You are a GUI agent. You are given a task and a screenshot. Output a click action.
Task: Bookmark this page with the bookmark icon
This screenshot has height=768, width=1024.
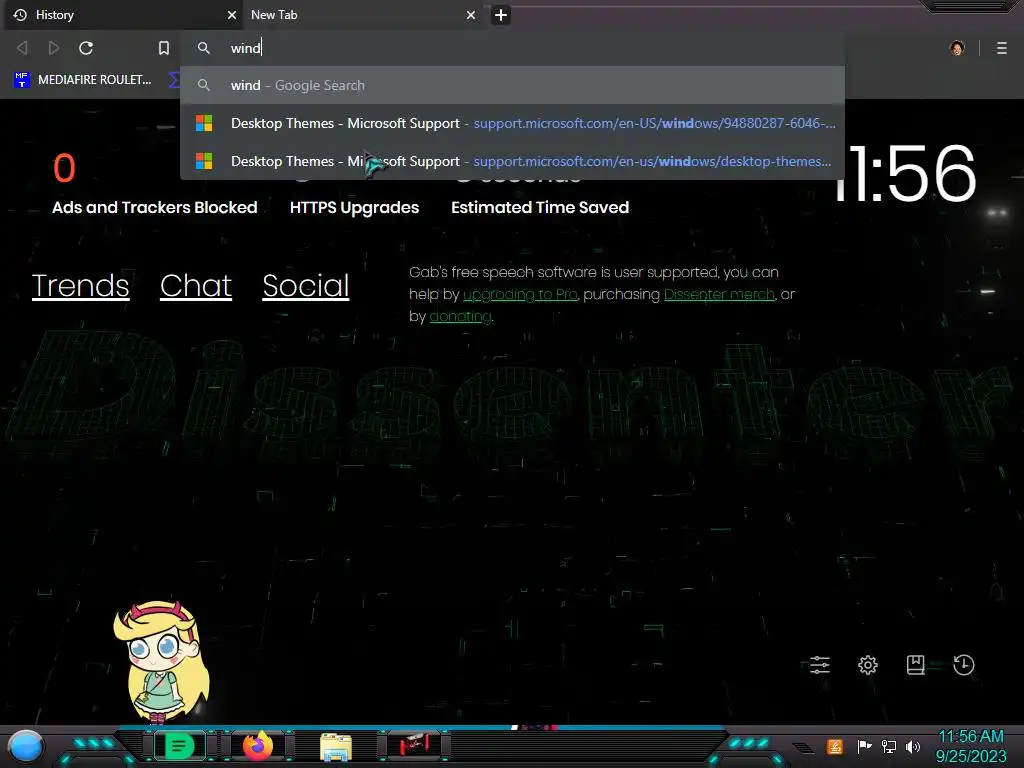pos(164,48)
